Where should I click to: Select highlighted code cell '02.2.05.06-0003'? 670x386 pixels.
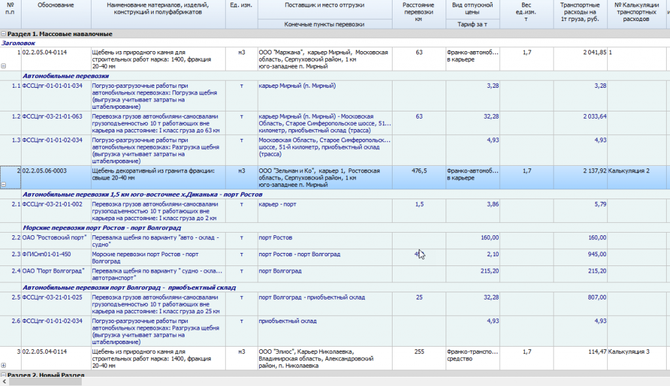(56, 177)
